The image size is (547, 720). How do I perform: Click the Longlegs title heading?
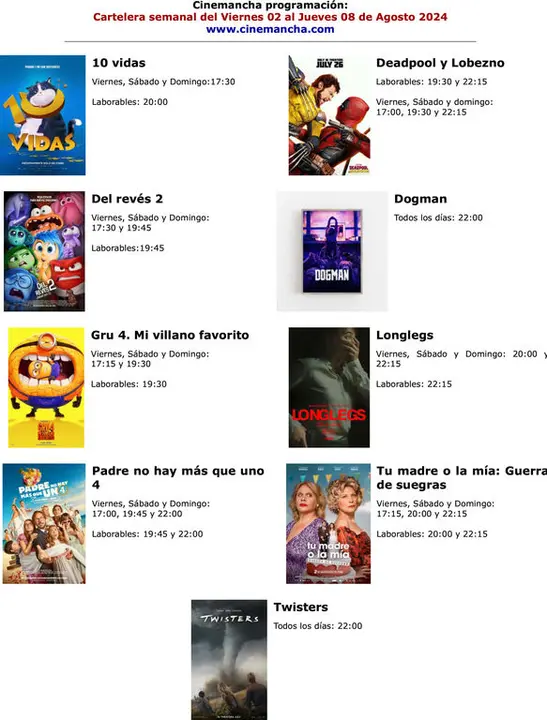click(x=405, y=335)
